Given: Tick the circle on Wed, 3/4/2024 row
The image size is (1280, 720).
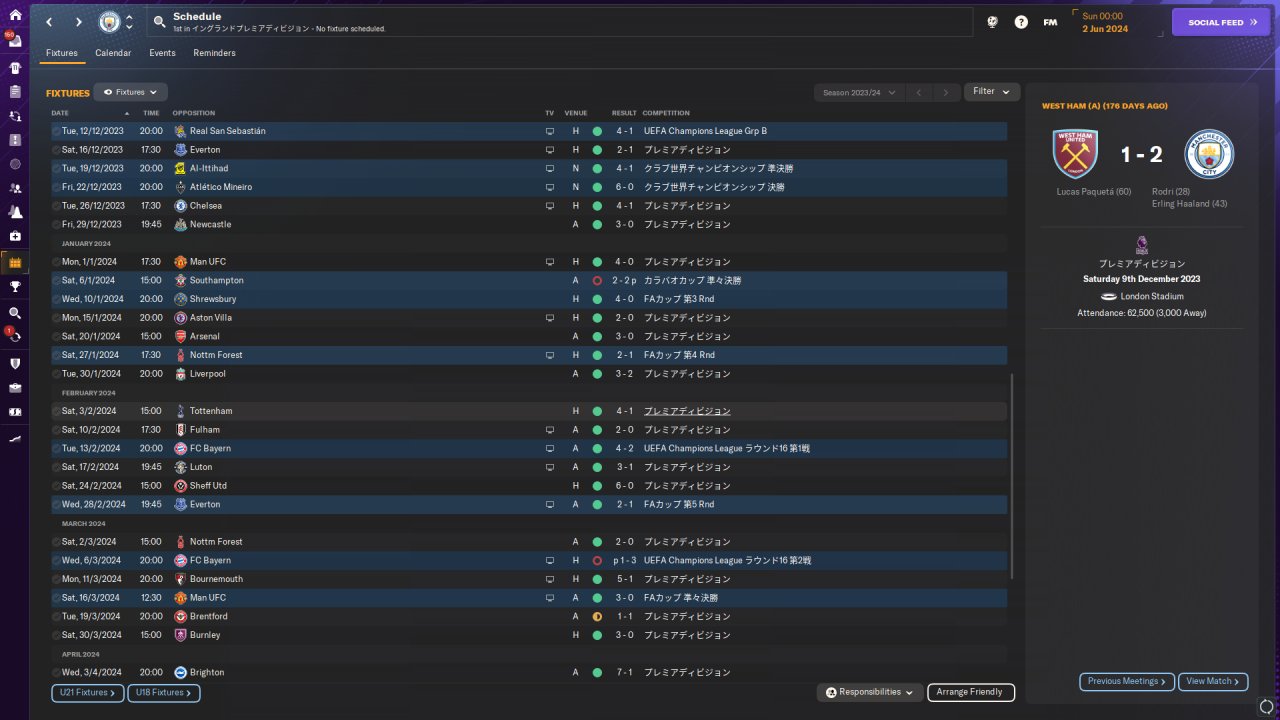Looking at the screenshot, I should 56,673.
